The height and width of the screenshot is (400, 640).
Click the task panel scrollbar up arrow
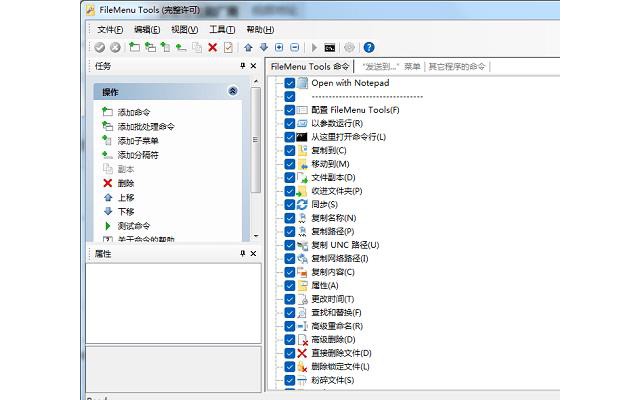coord(256,82)
